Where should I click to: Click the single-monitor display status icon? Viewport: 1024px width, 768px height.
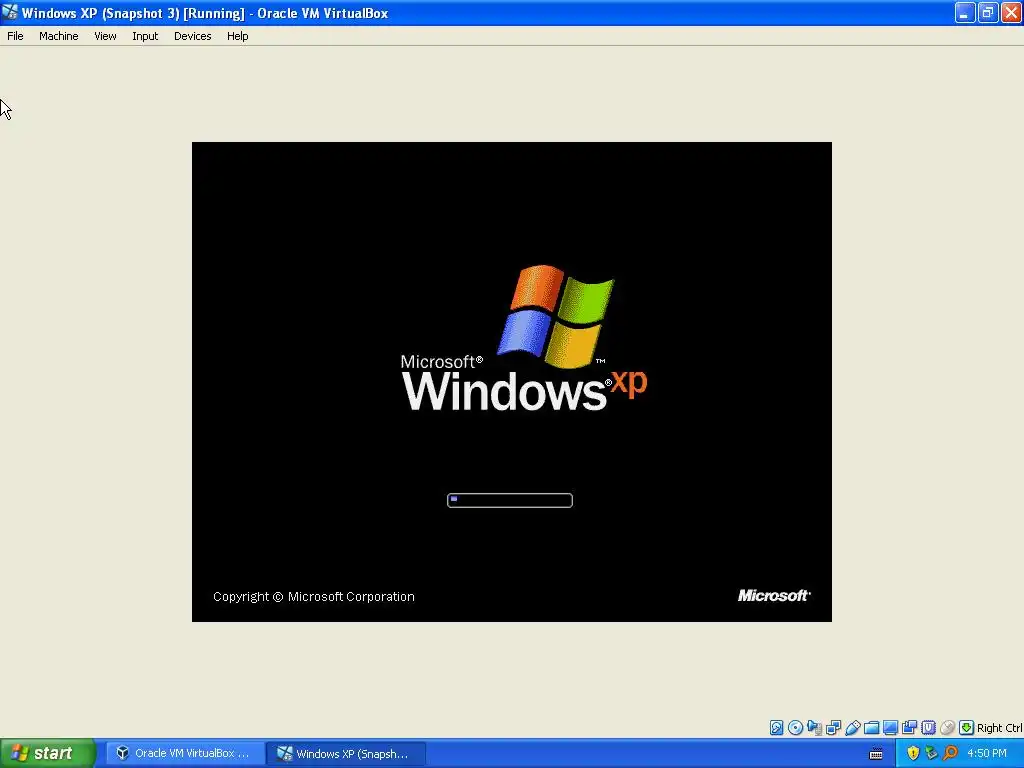click(x=890, y=728)
